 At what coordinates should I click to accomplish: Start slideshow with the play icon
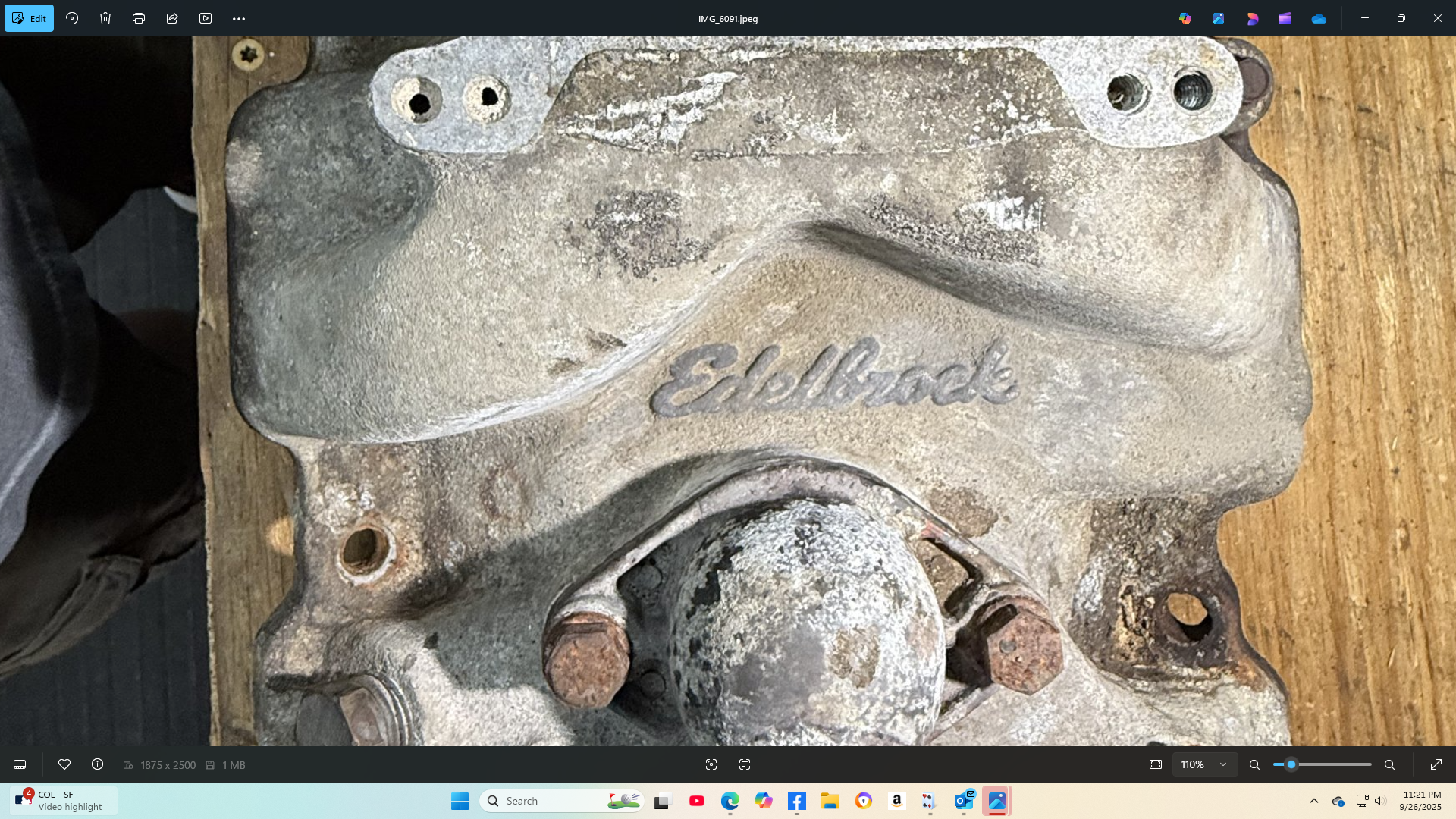[206, 18]
